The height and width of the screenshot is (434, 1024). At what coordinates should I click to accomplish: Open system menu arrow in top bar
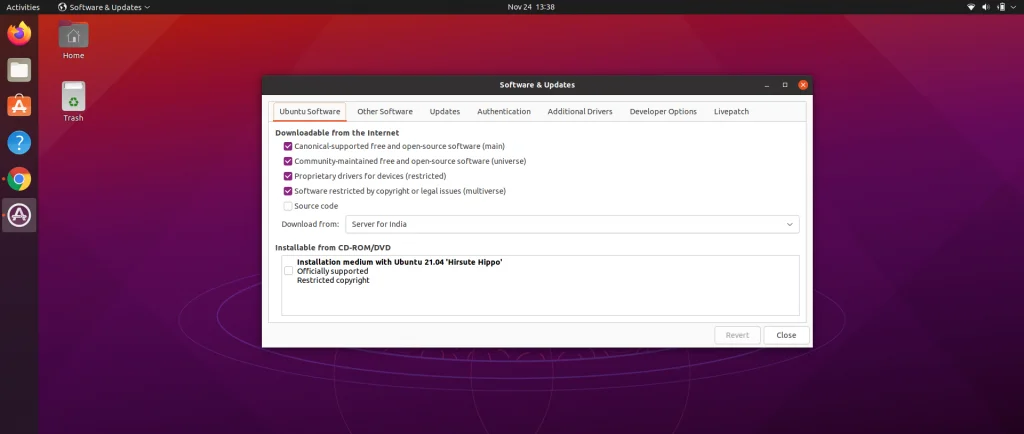coord(1014,7)
